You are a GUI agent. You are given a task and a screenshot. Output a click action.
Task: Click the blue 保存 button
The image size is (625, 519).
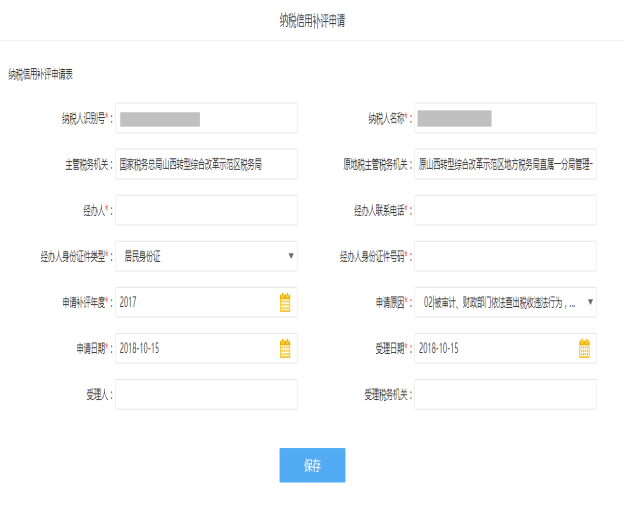pyautogui.click(x=312, y=465)
